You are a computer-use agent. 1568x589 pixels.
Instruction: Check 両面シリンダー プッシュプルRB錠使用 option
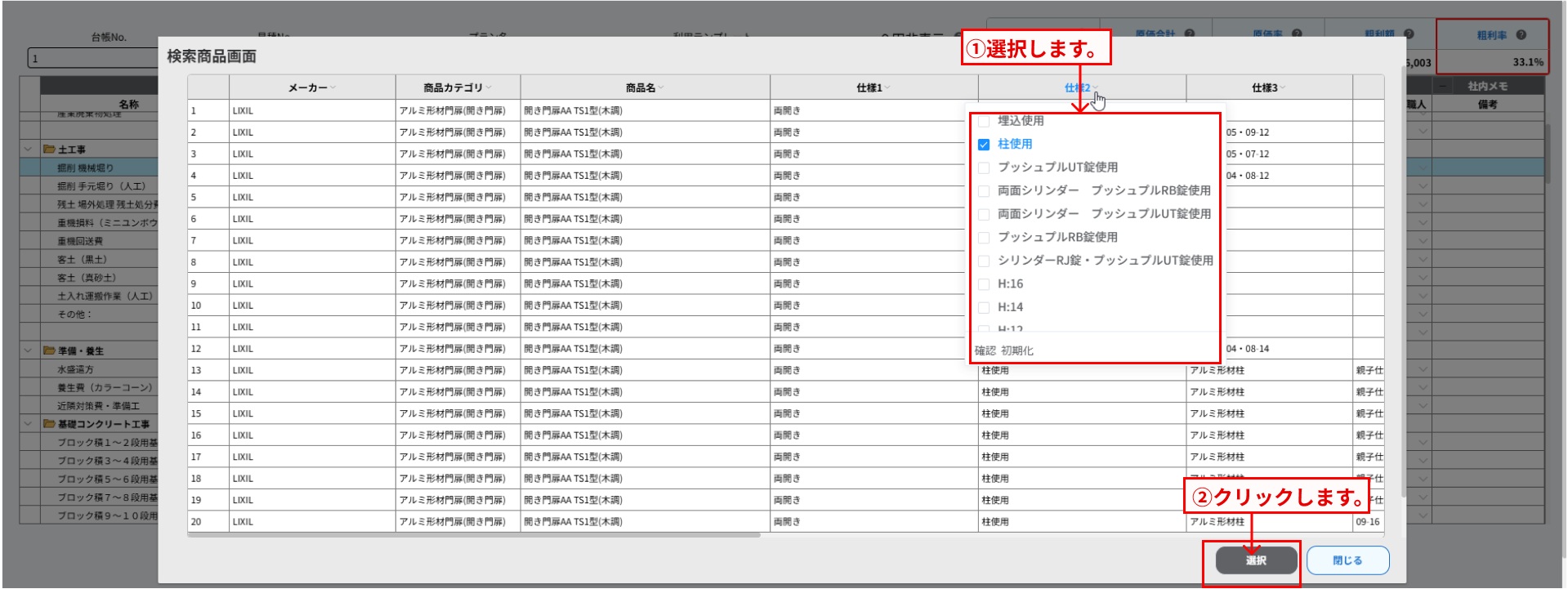tap(984, 191)
